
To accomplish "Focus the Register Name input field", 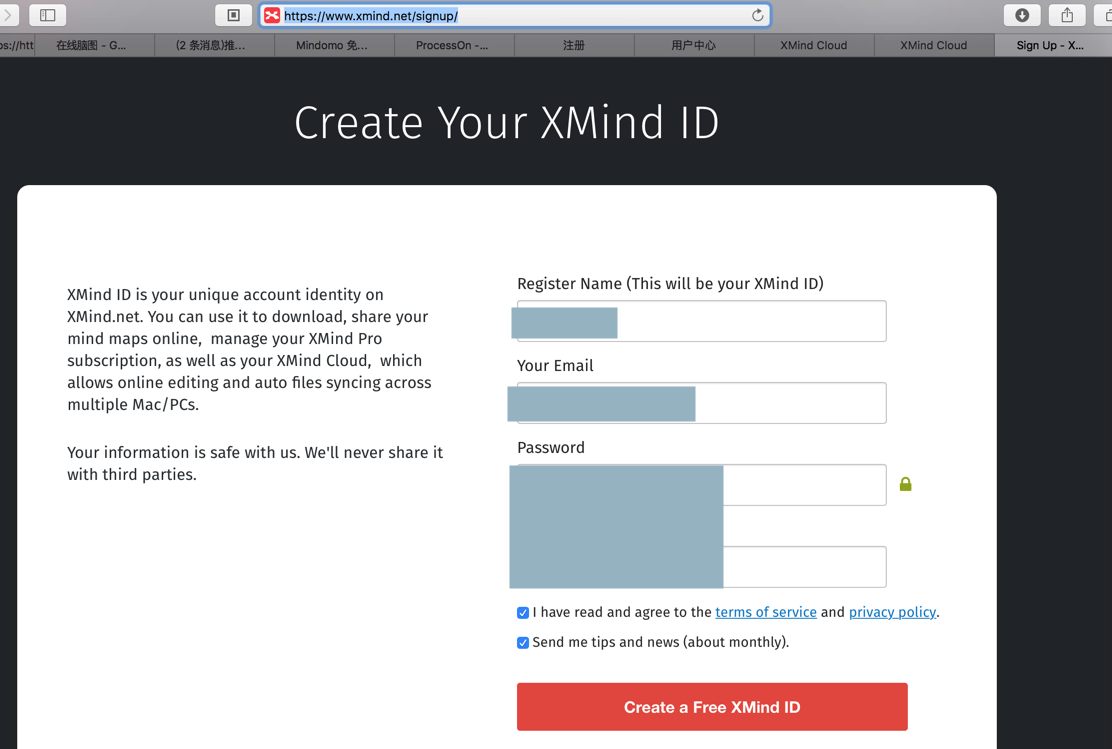I will 701,321.
